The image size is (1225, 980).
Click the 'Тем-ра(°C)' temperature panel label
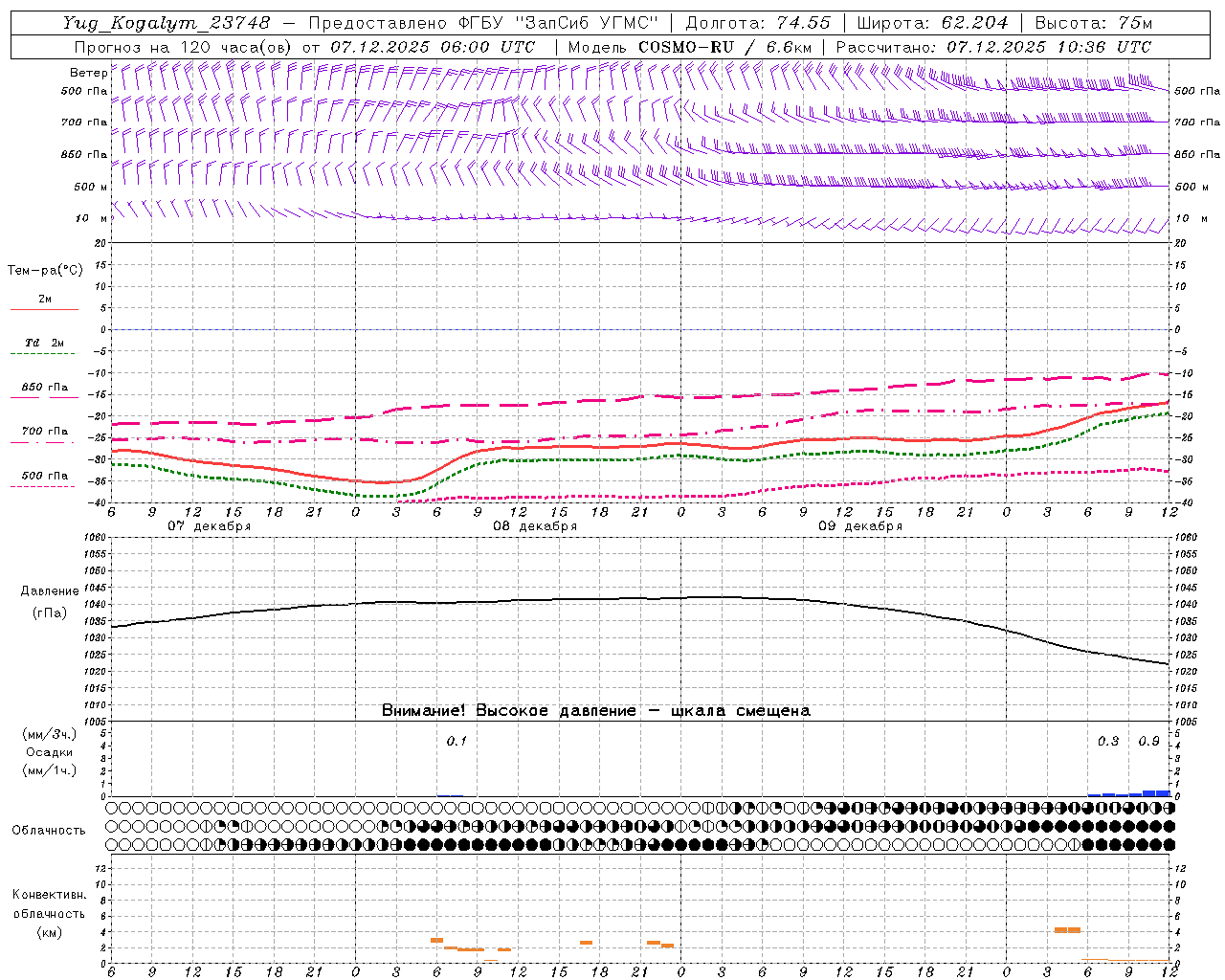(45, 271)
